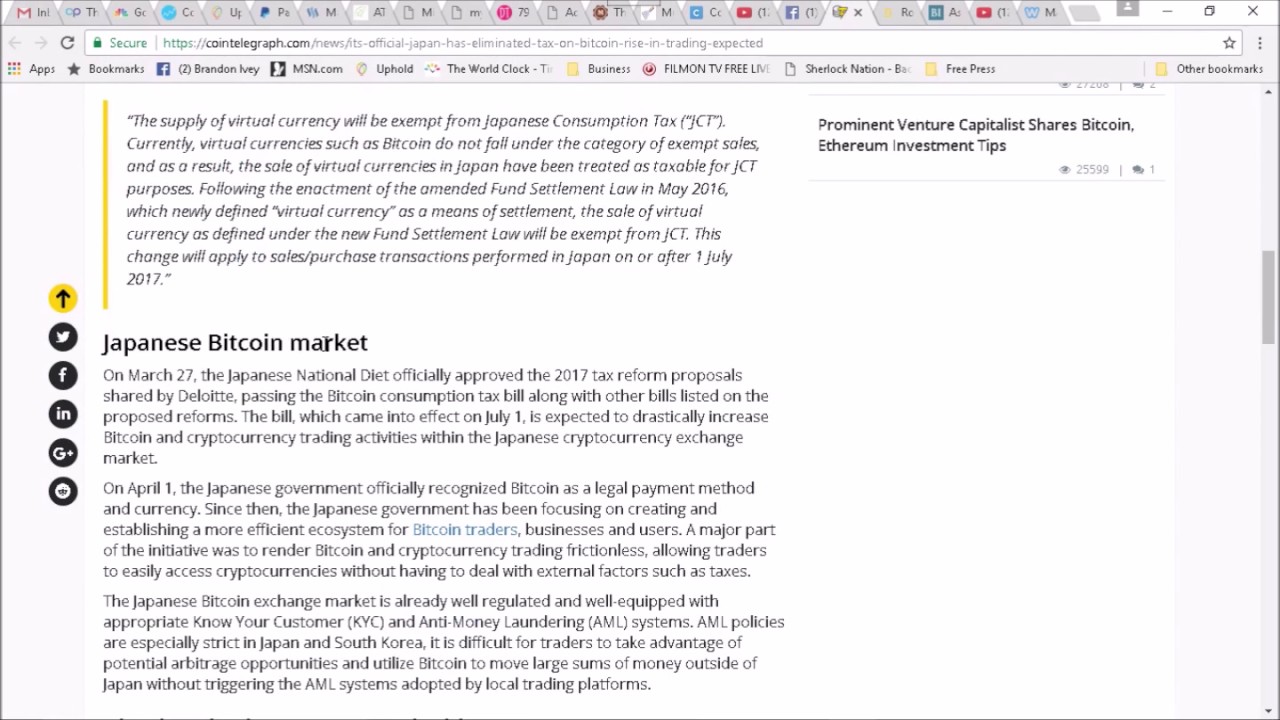
Task: Click paragraph starting 'On March 27'
Action: [x=437, y=416]
